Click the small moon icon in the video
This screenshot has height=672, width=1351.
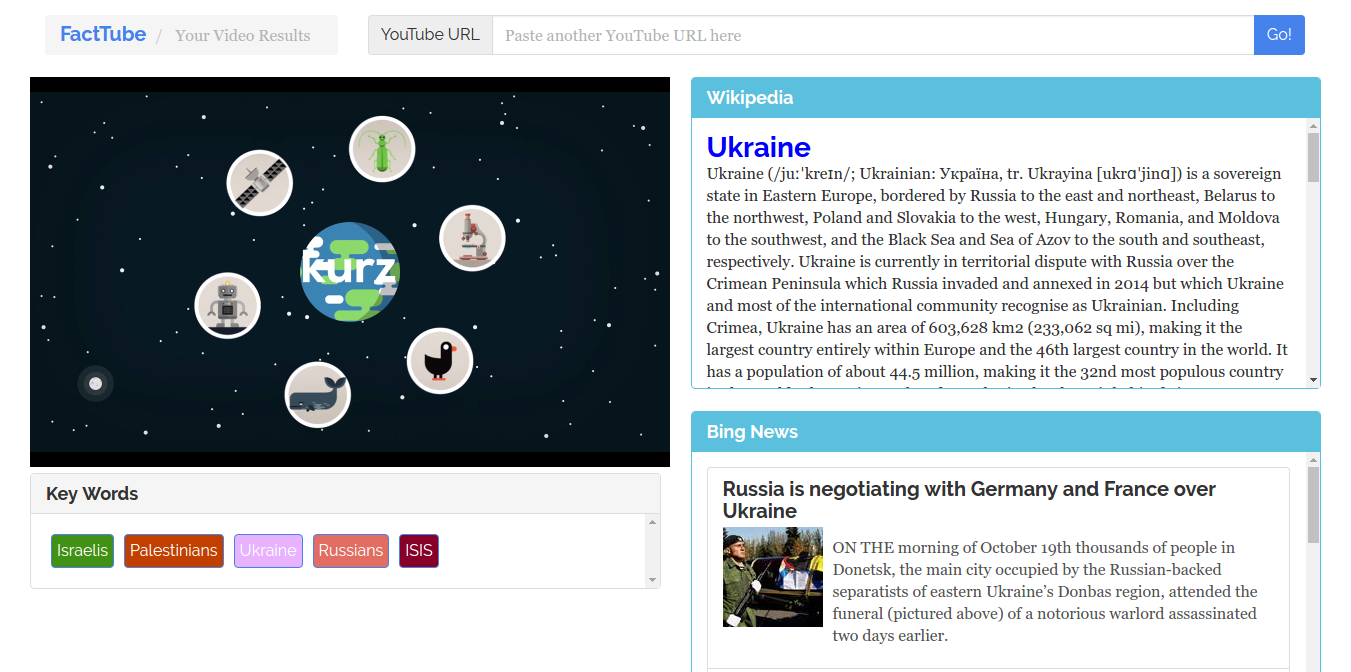coord(95,383)
